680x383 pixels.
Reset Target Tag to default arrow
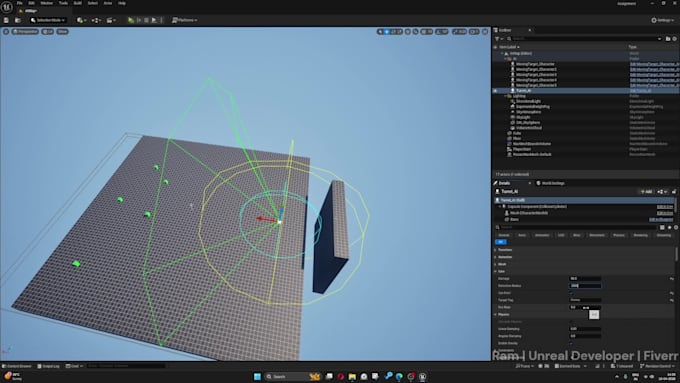pyautogui.click(x=672, y=300)
